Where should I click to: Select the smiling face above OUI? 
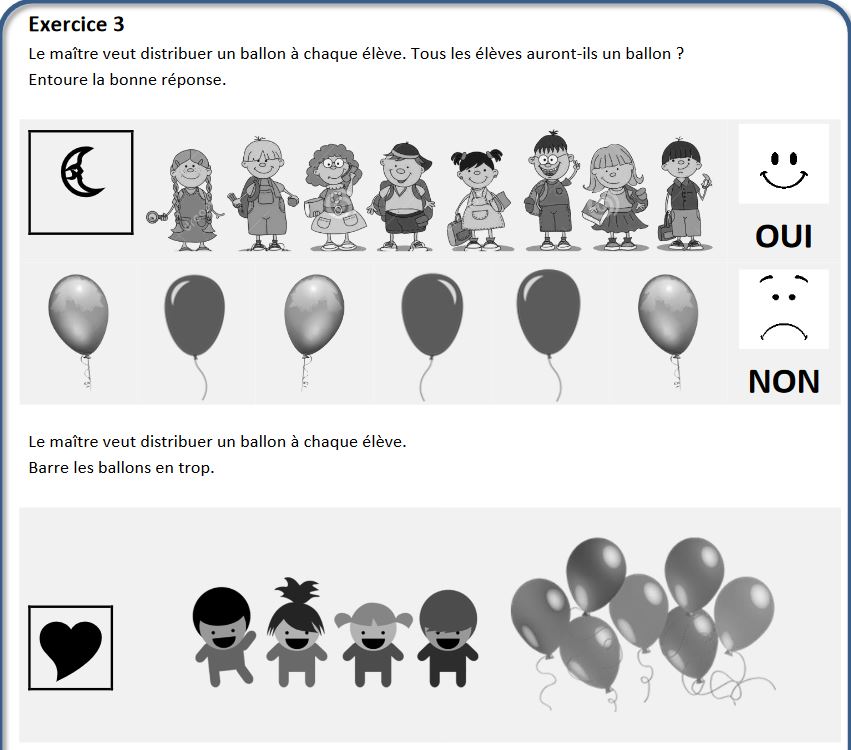click(x=783, y=164)
